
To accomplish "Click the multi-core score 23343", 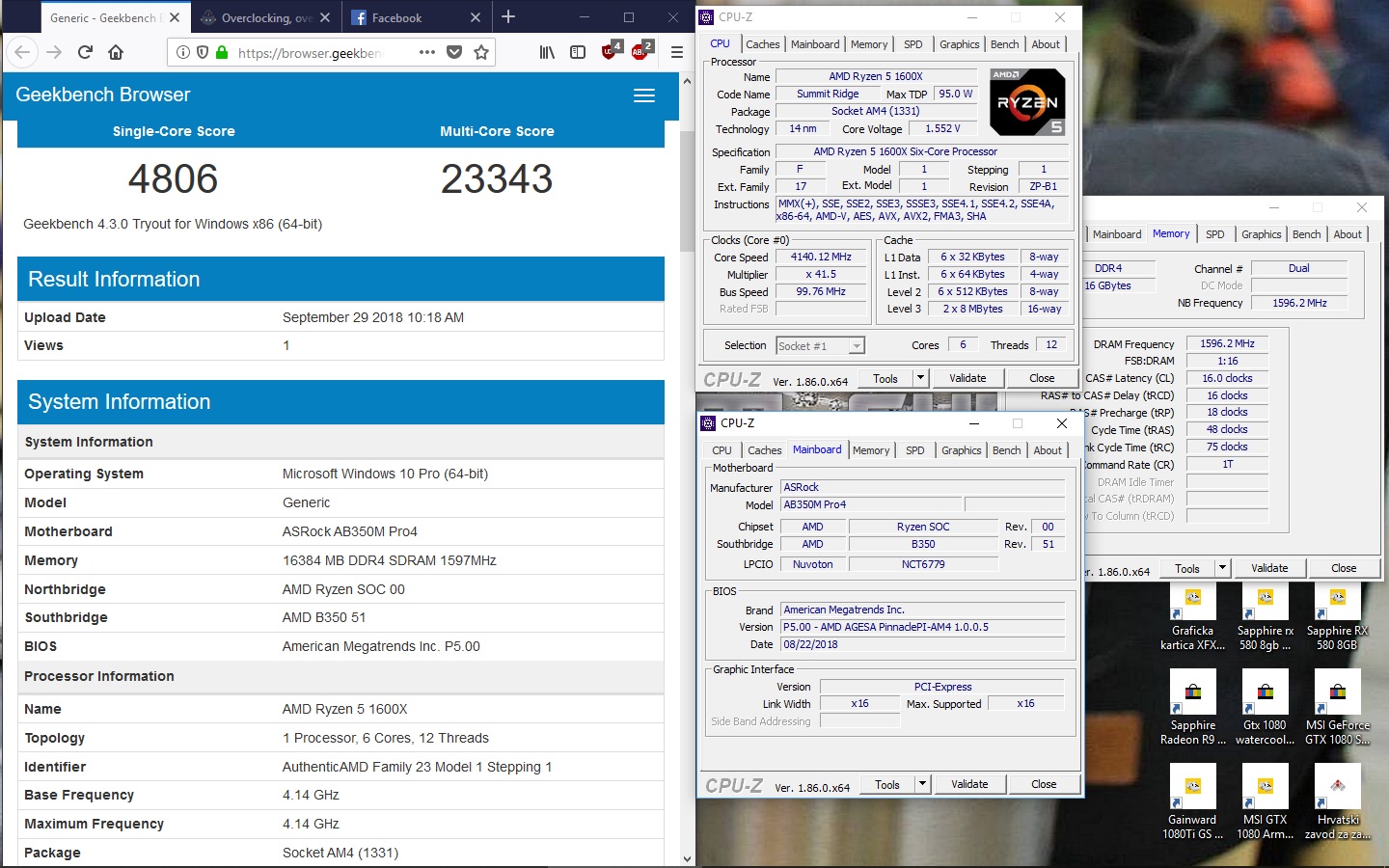I will click(497, 179).
